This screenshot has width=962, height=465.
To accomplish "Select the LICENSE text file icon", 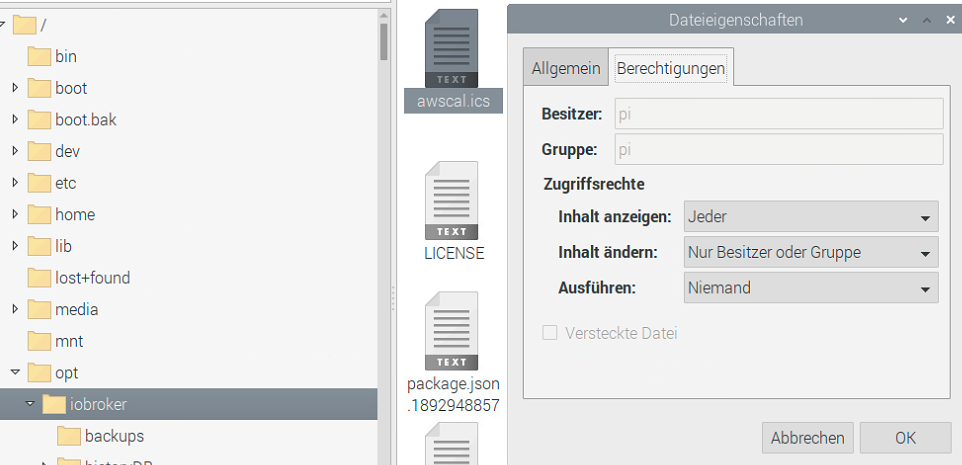I will [451, 200].
